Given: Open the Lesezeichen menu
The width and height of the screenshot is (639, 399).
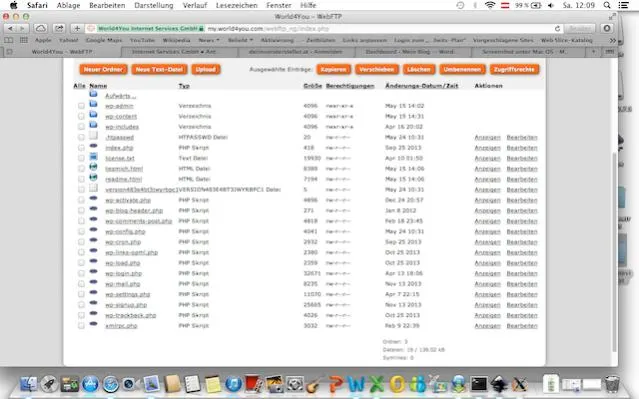Looking at the screenshot, I should pos(236,5).
